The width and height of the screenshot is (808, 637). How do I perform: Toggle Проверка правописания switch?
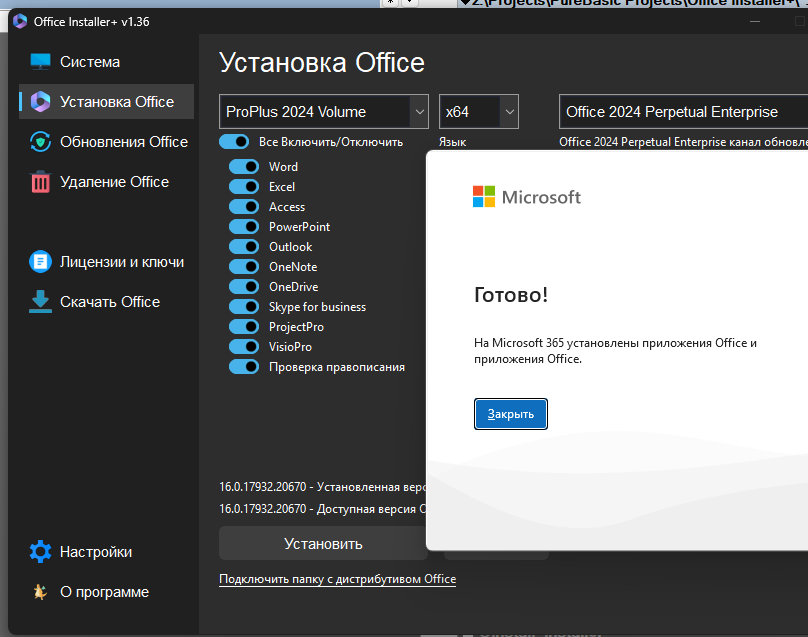(x=244, y=367)
